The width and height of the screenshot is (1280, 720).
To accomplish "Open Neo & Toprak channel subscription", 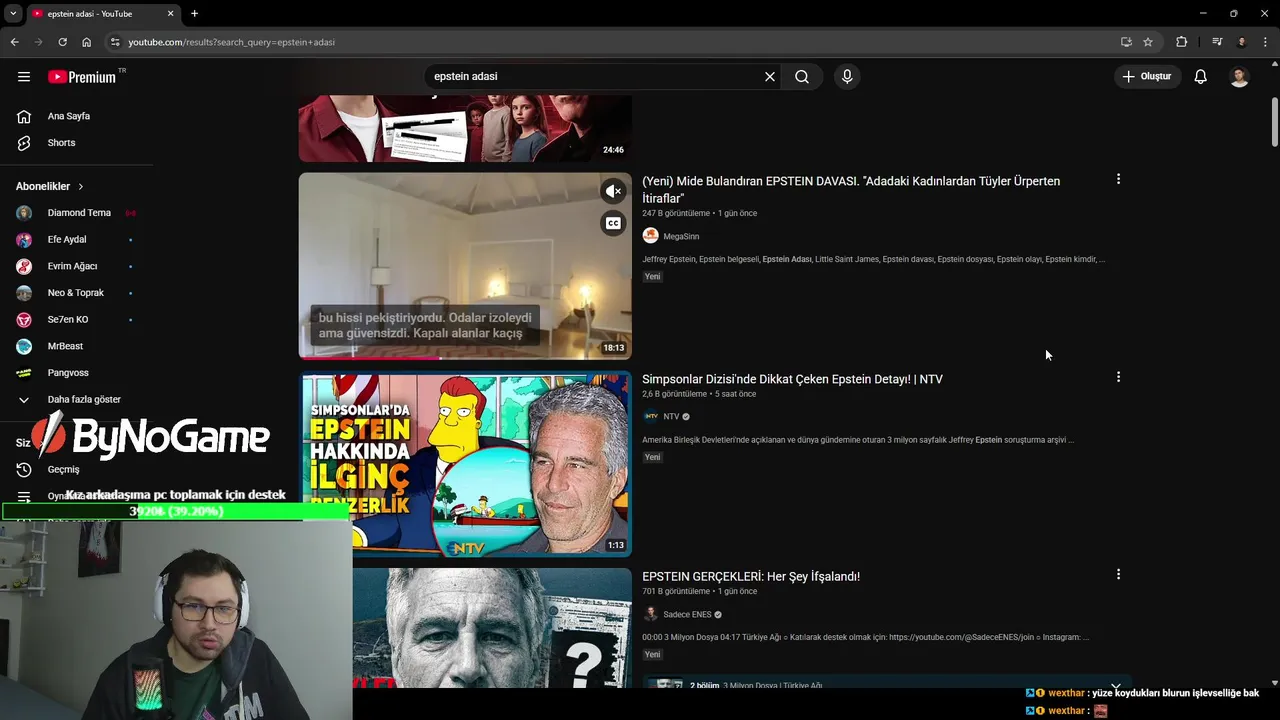I will pos(76,293).
